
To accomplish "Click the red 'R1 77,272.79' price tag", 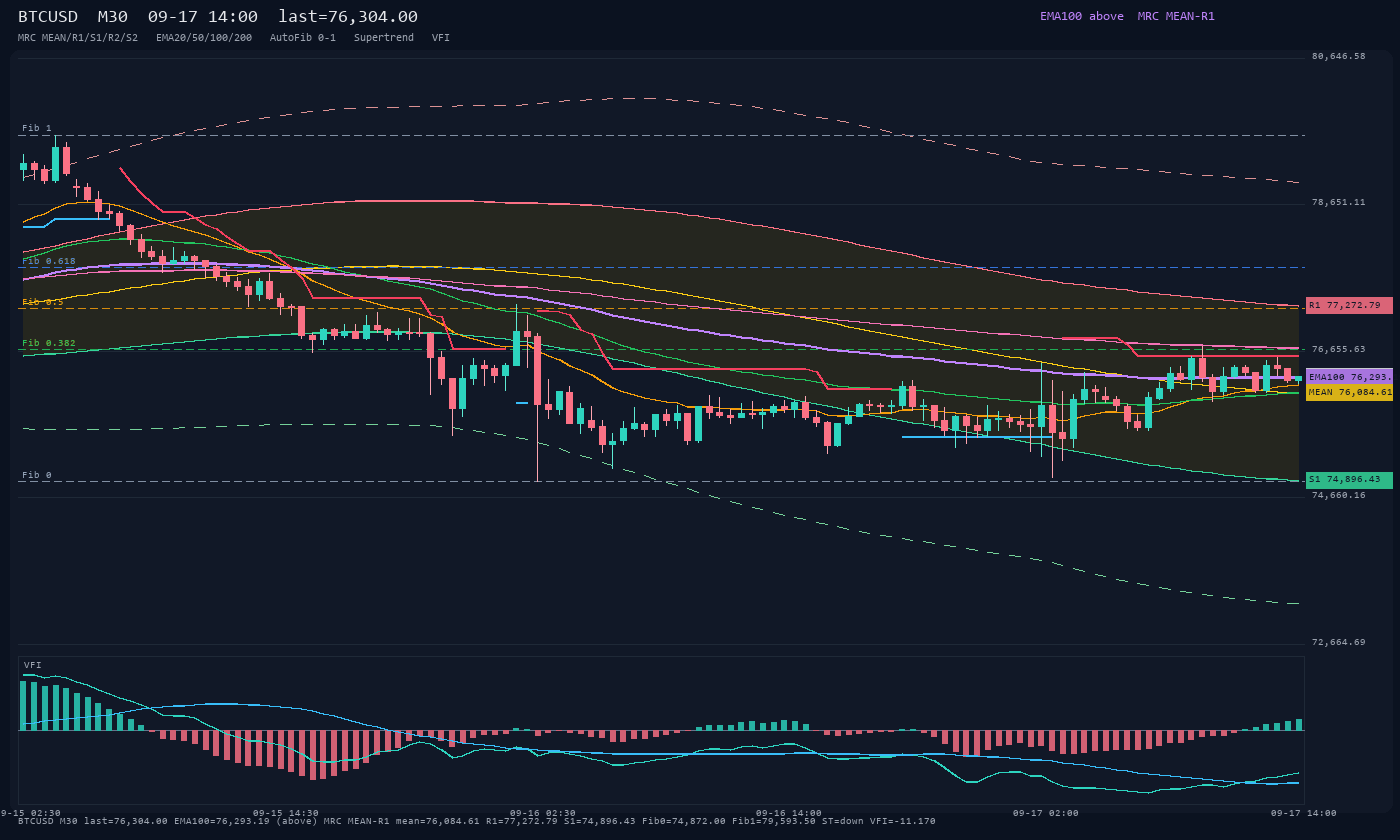I will pos(1349,305).
